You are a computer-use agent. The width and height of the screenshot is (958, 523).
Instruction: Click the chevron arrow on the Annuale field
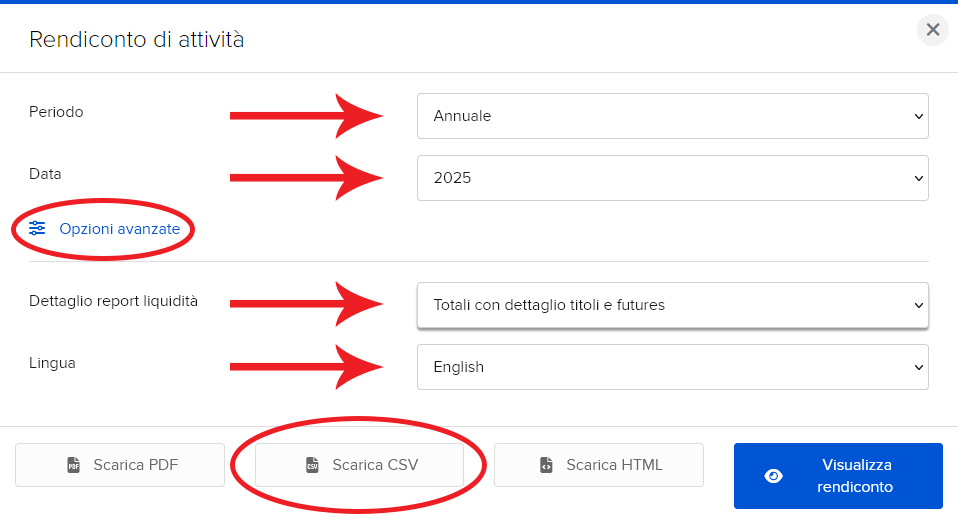pos(918,116)
